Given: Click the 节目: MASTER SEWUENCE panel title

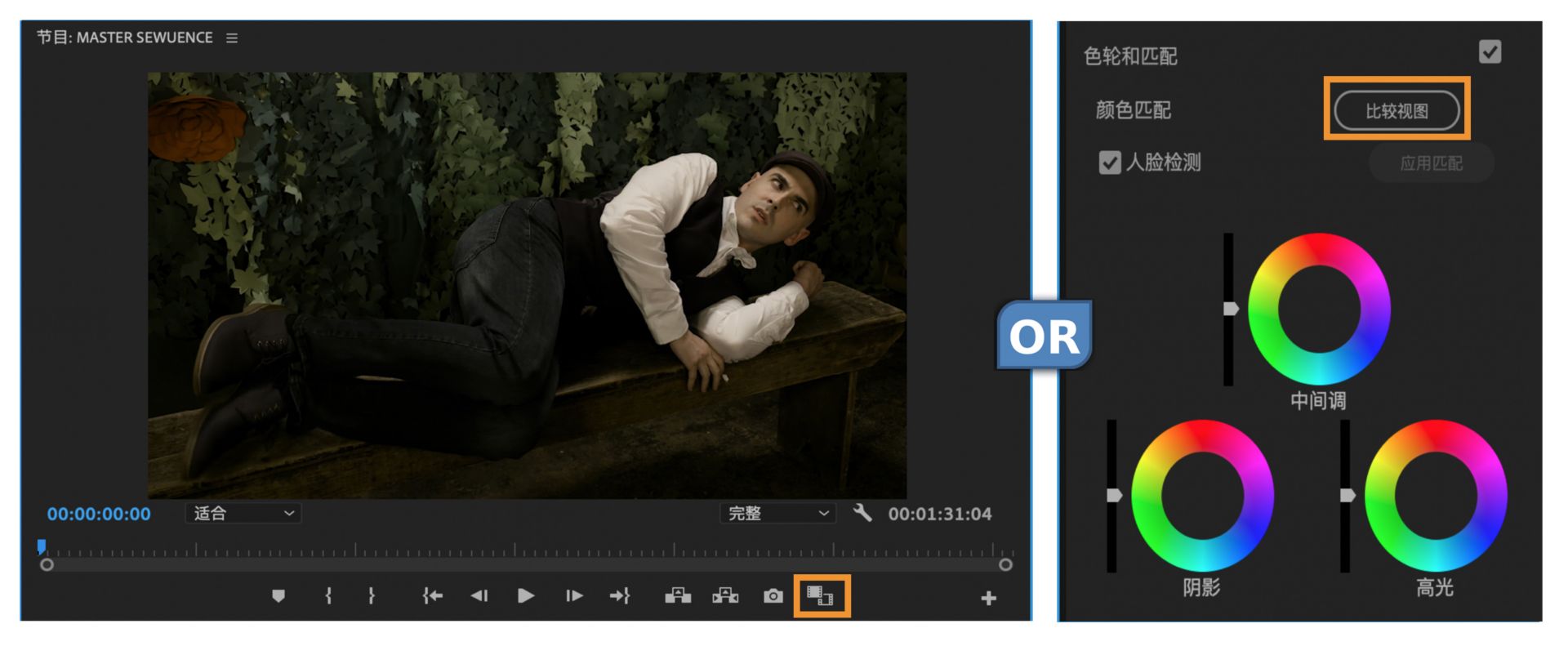Looking at the screenshot, I should click(124, 38).
